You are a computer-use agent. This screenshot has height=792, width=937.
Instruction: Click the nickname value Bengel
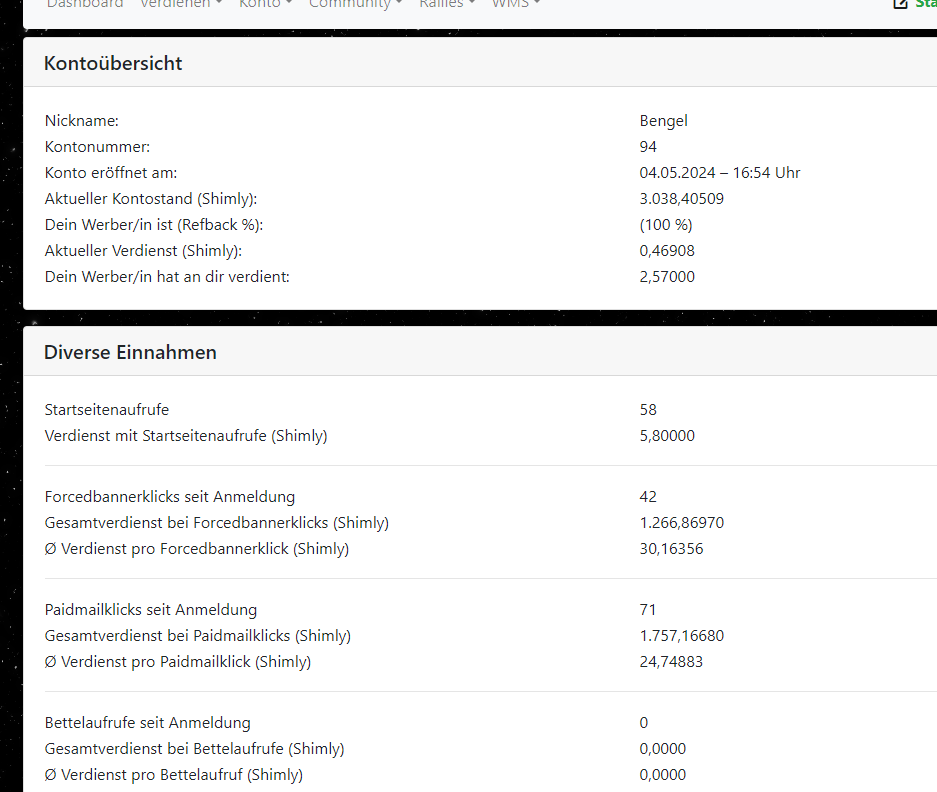click(663, 121)
